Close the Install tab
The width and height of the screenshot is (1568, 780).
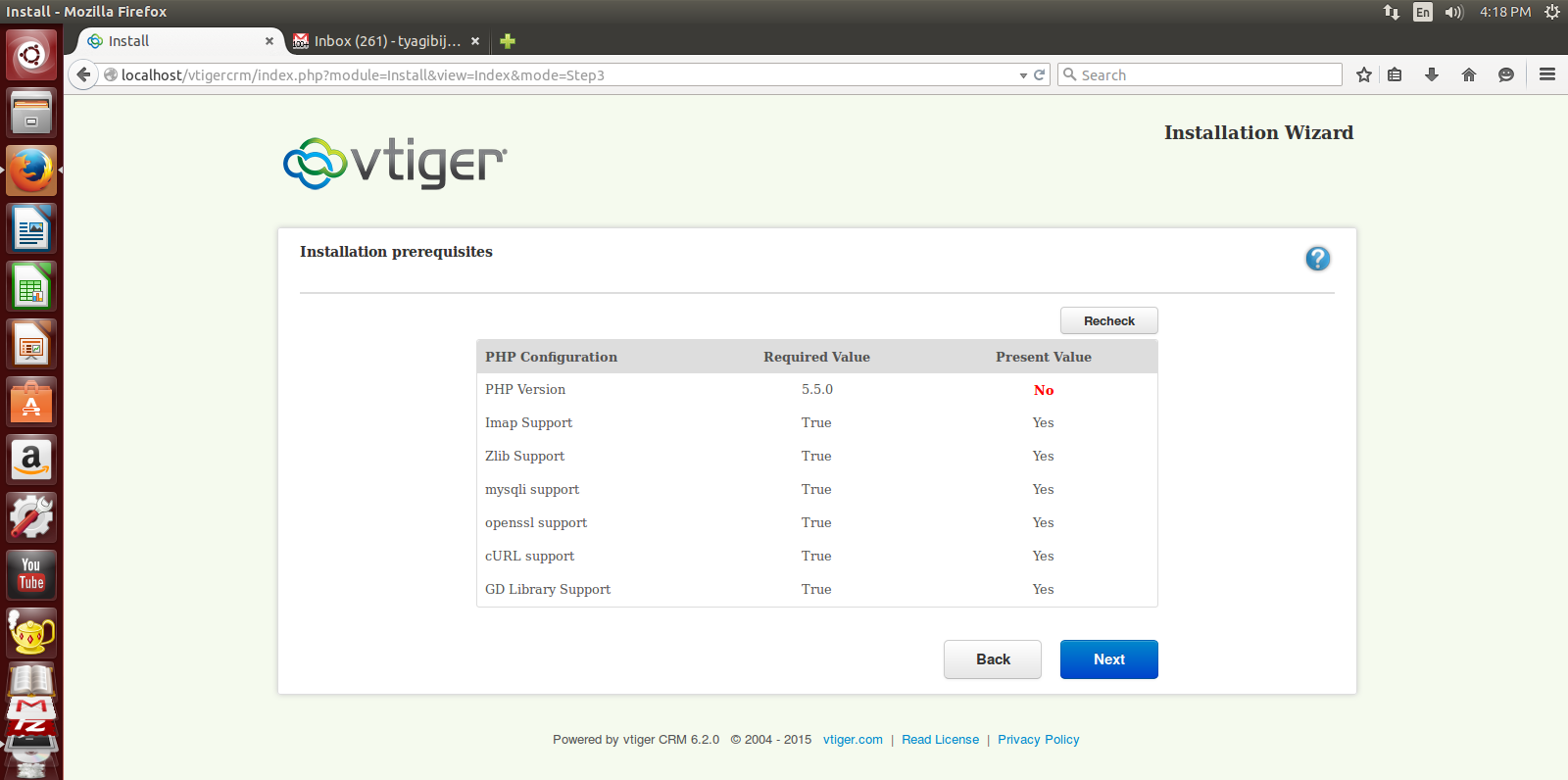click(x=269, y=41)
